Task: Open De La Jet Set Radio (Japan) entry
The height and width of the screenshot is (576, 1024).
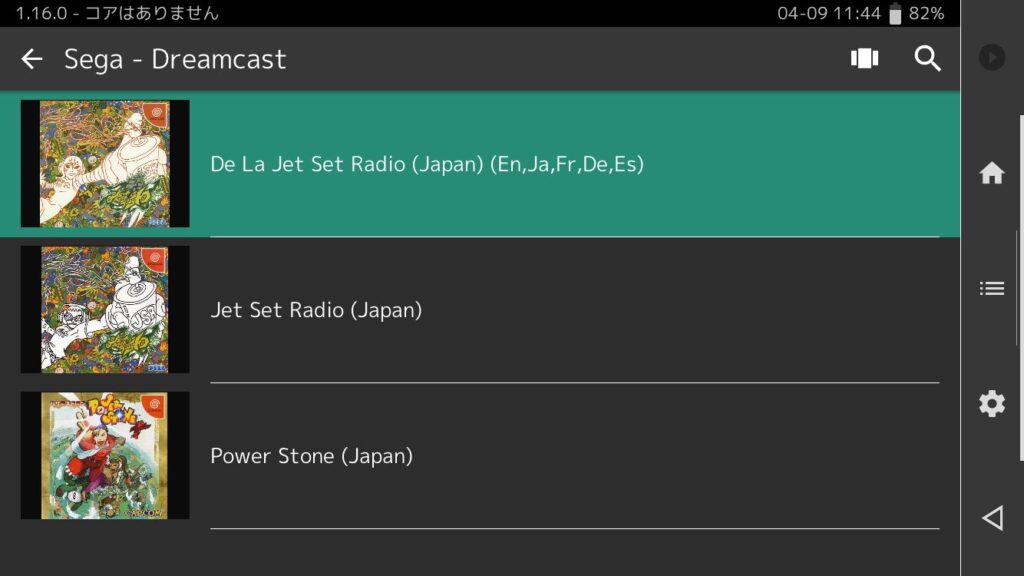Action: (x=480, y=164)
